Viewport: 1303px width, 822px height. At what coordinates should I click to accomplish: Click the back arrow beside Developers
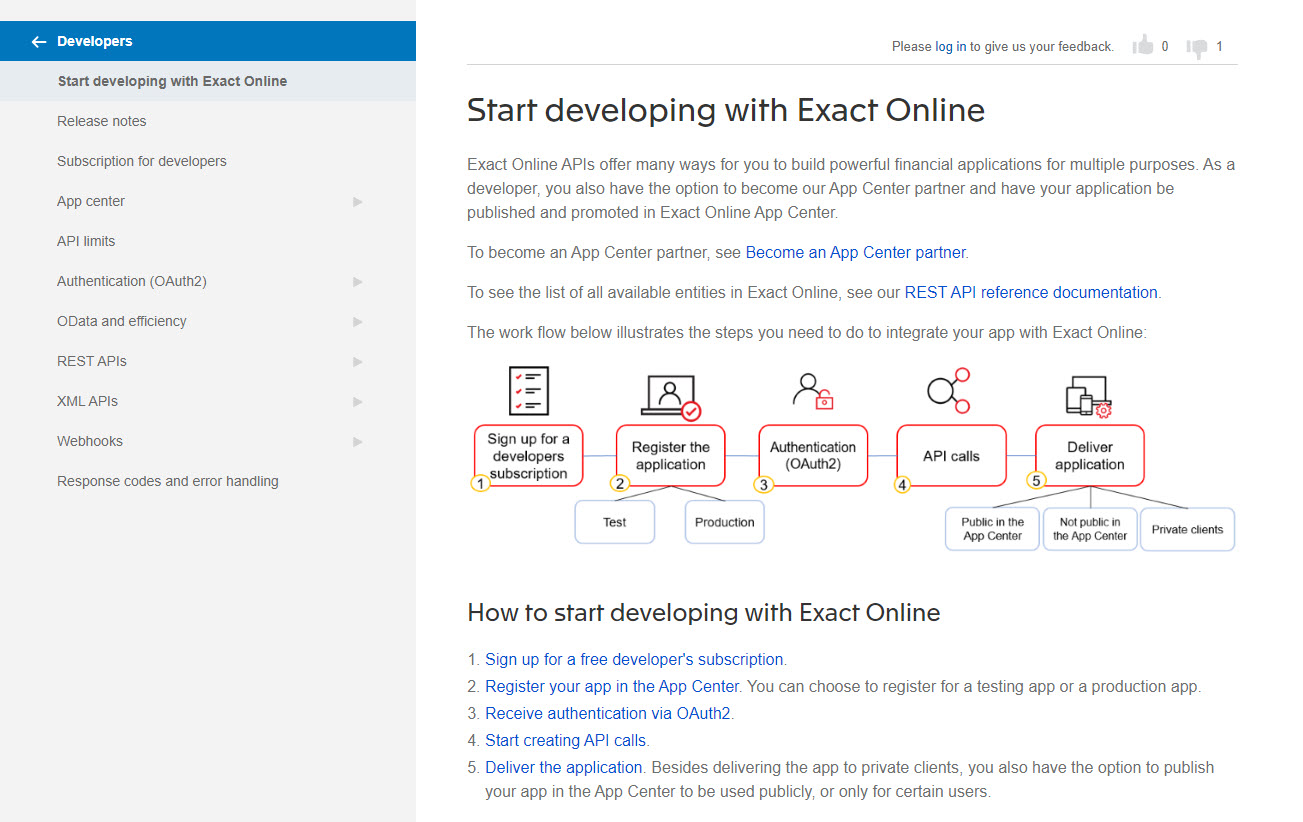[x=39, y=42]
